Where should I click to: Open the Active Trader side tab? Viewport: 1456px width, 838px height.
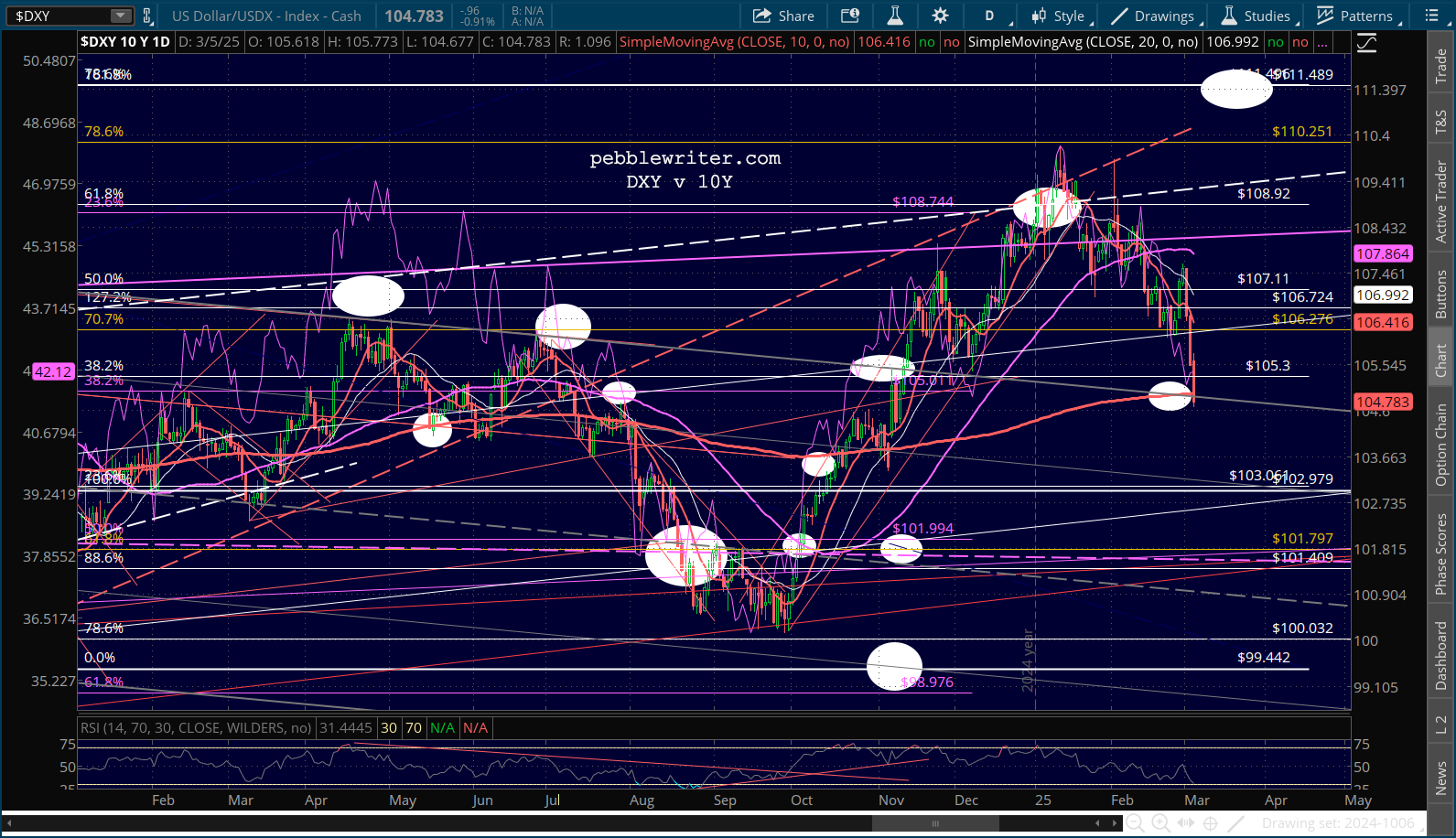point(1441,201)
